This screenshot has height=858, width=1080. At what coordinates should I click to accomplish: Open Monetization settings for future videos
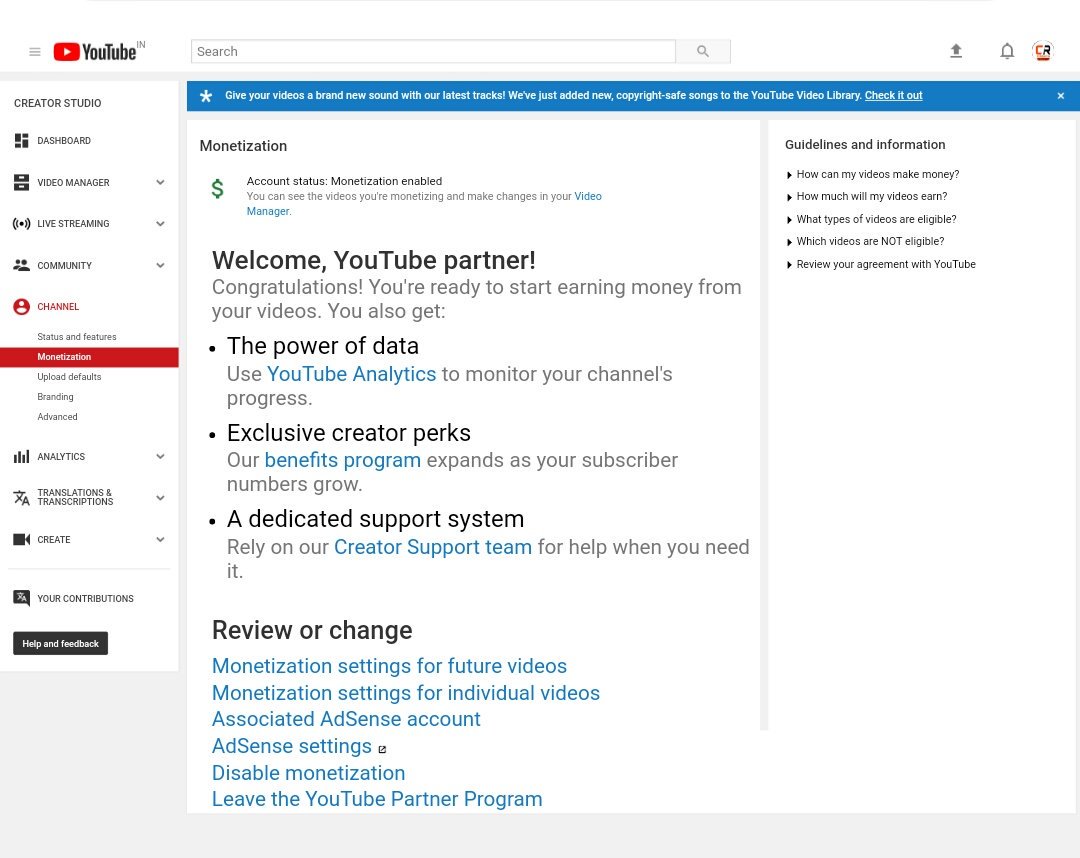[389, 666]
